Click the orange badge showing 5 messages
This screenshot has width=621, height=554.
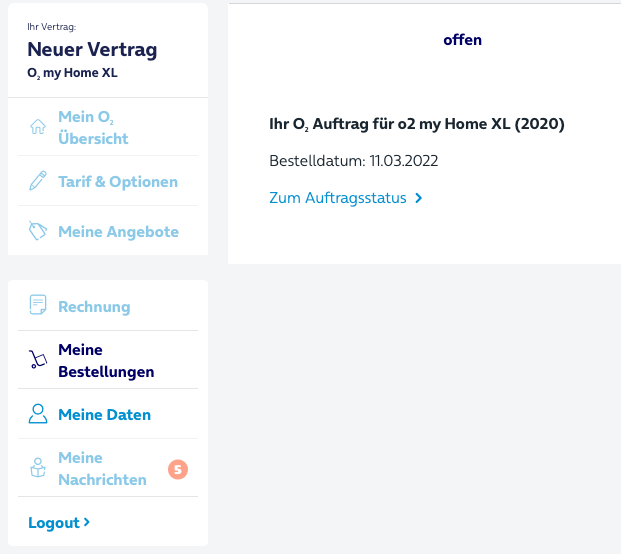coord(178,469)
